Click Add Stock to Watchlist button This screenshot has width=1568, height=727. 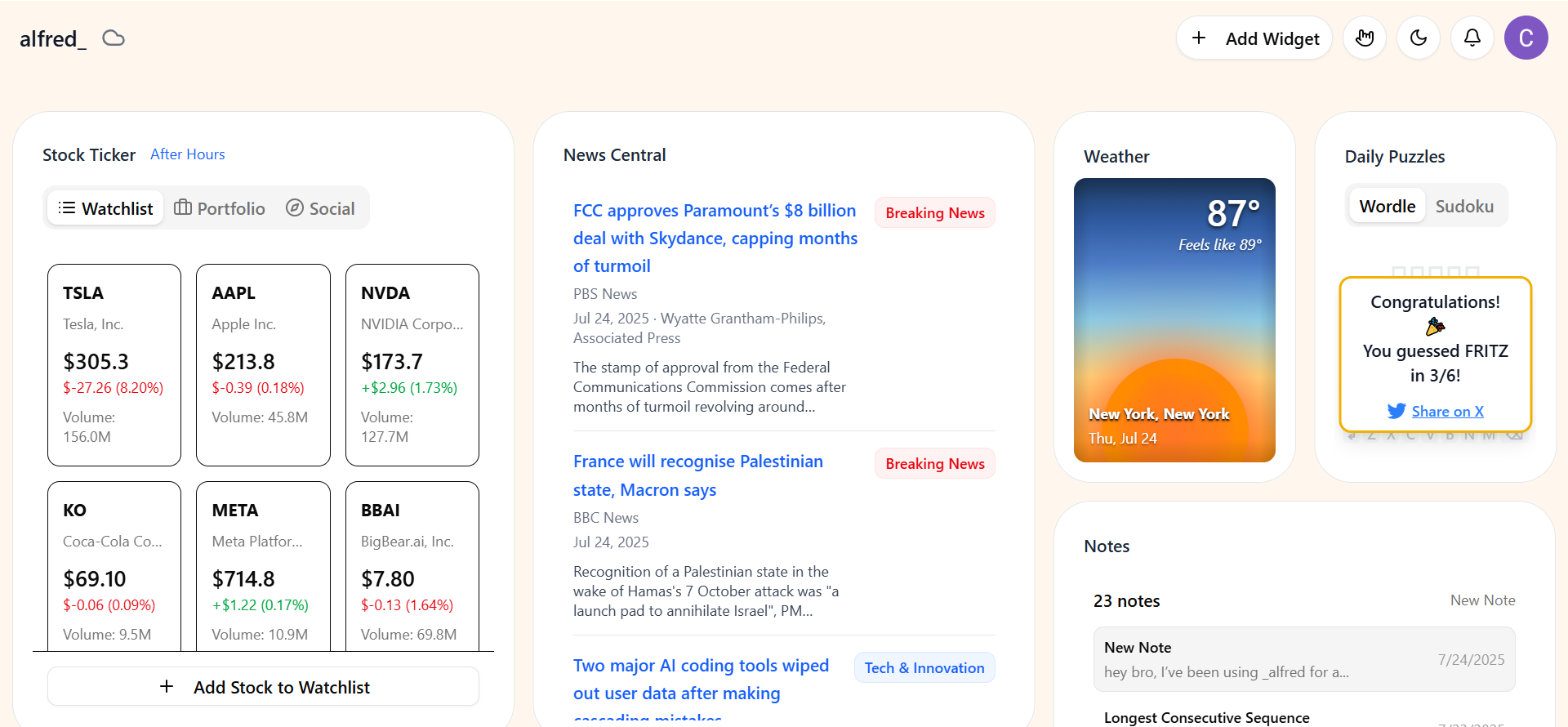point(263,687)
